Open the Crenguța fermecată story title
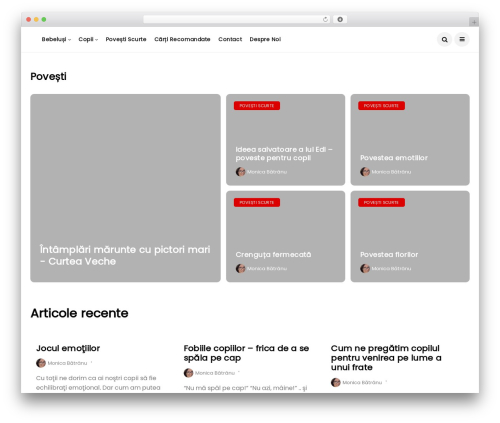The width and height of the screenshot is (500, 423). [x=273, y=255]
